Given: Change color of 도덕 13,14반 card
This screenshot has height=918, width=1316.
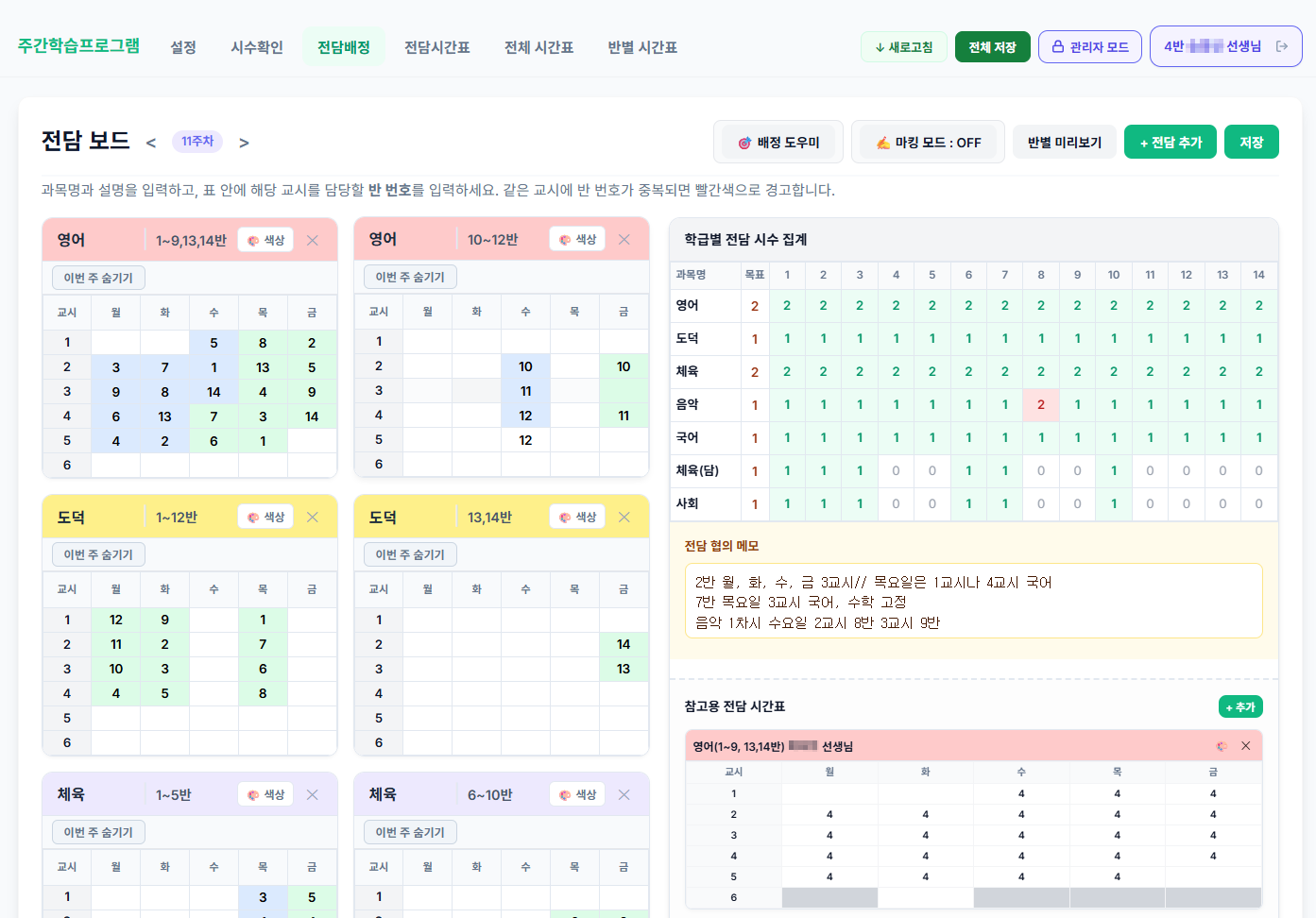Looking at the screenshot, I should pyautogui.click(x=577, y=517).
